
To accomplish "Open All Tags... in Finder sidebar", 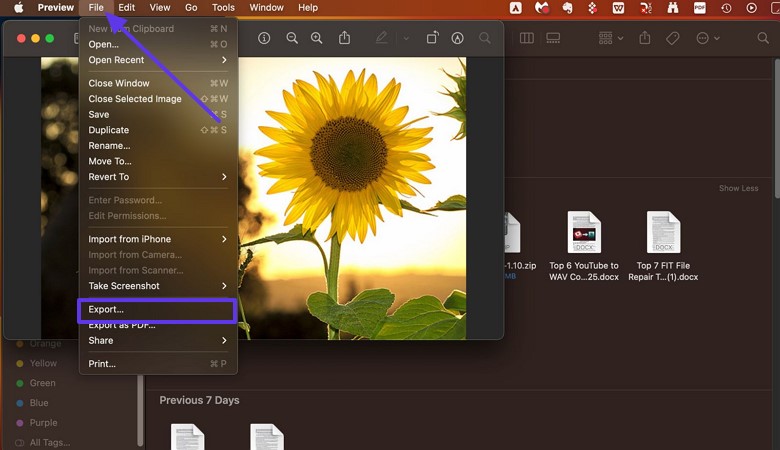I will pos(43,443).
